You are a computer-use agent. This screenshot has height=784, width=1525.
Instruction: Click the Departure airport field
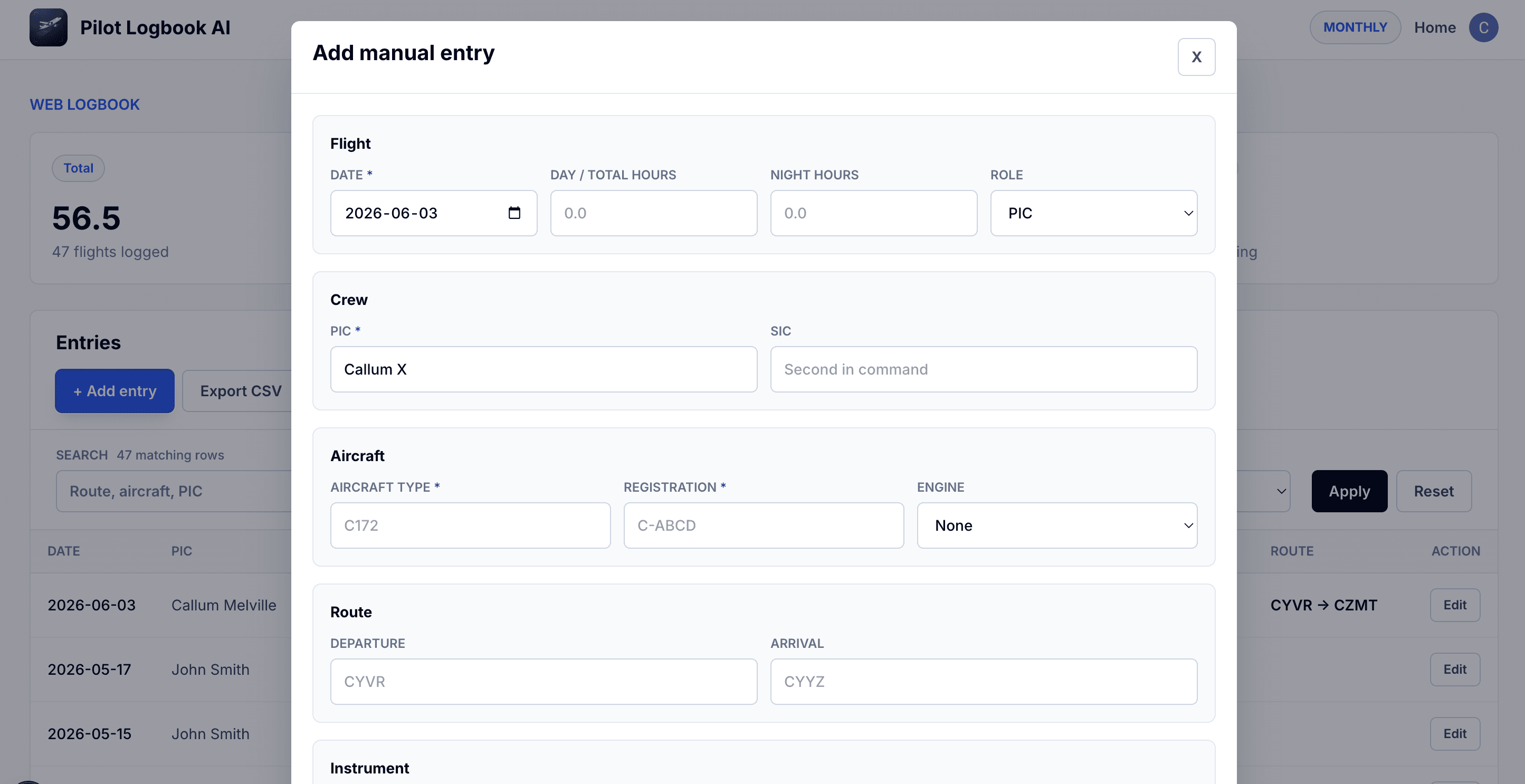(544, 682)
